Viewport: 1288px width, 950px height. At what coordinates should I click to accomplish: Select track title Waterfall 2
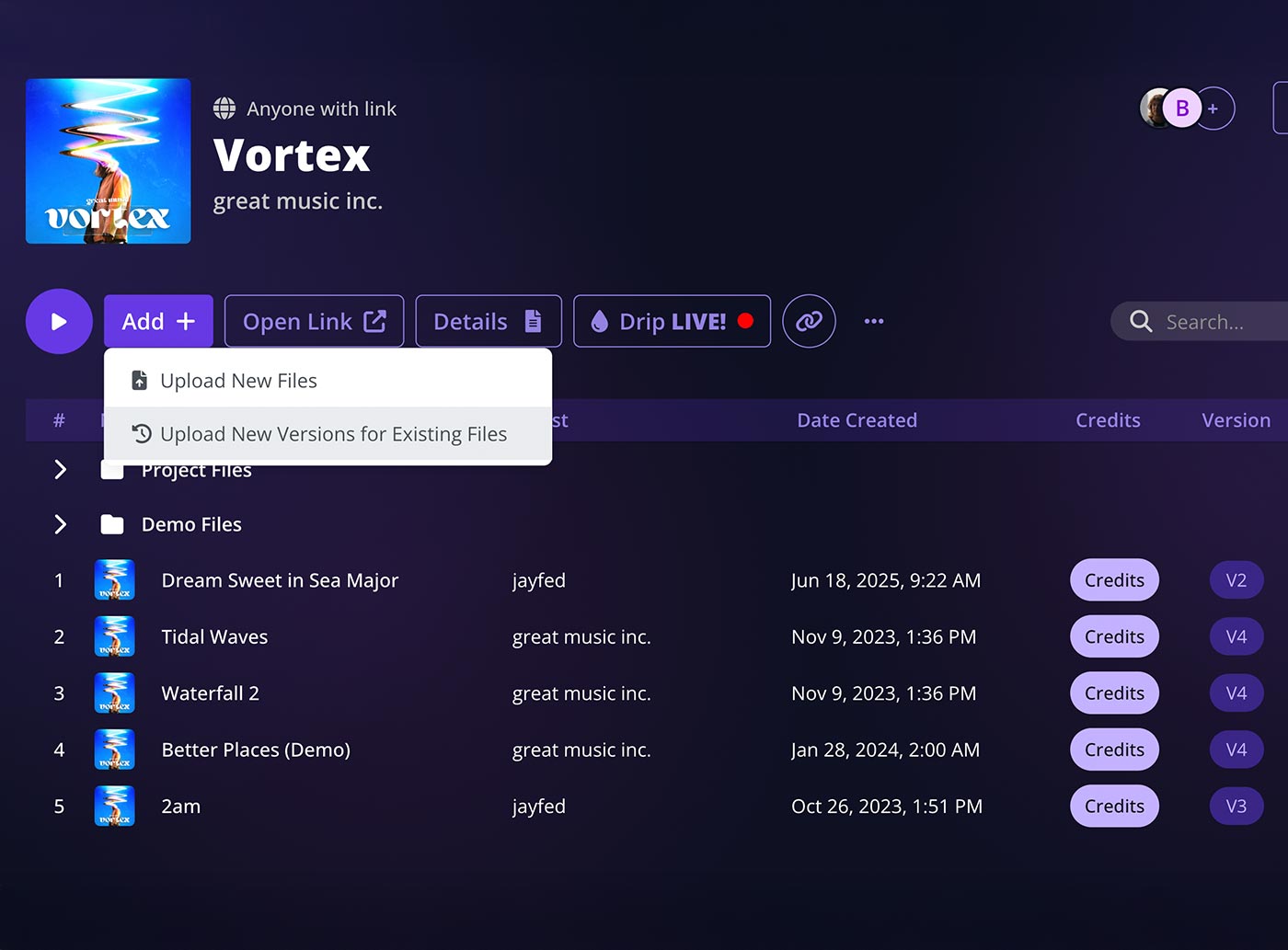210,693
